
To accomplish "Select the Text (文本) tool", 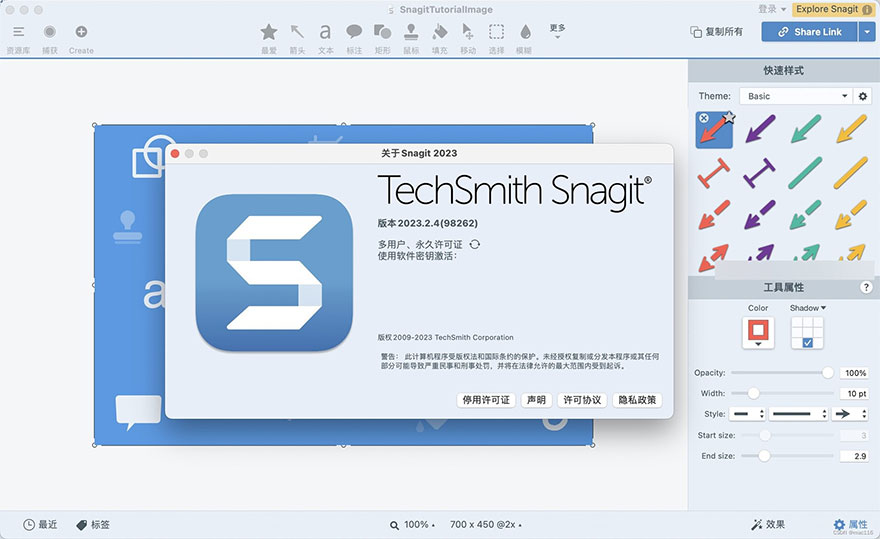I will click(x=326, y=32).
